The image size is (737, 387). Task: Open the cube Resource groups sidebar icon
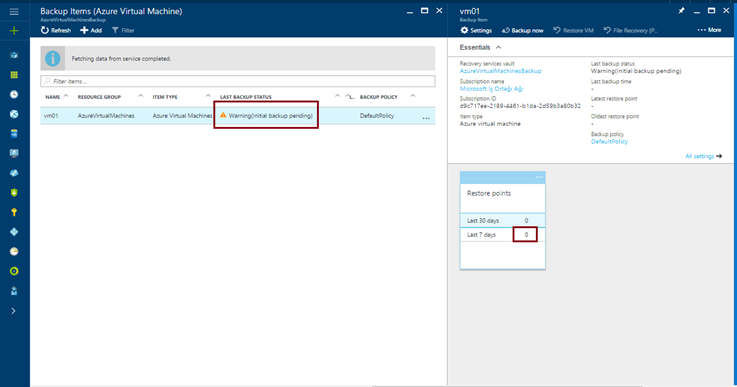[x=14, y=55]
